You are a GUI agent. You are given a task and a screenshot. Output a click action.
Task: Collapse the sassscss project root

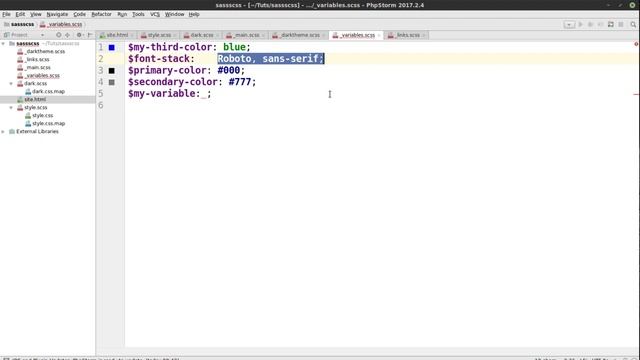pyautogui.click(x=4, y=43)
